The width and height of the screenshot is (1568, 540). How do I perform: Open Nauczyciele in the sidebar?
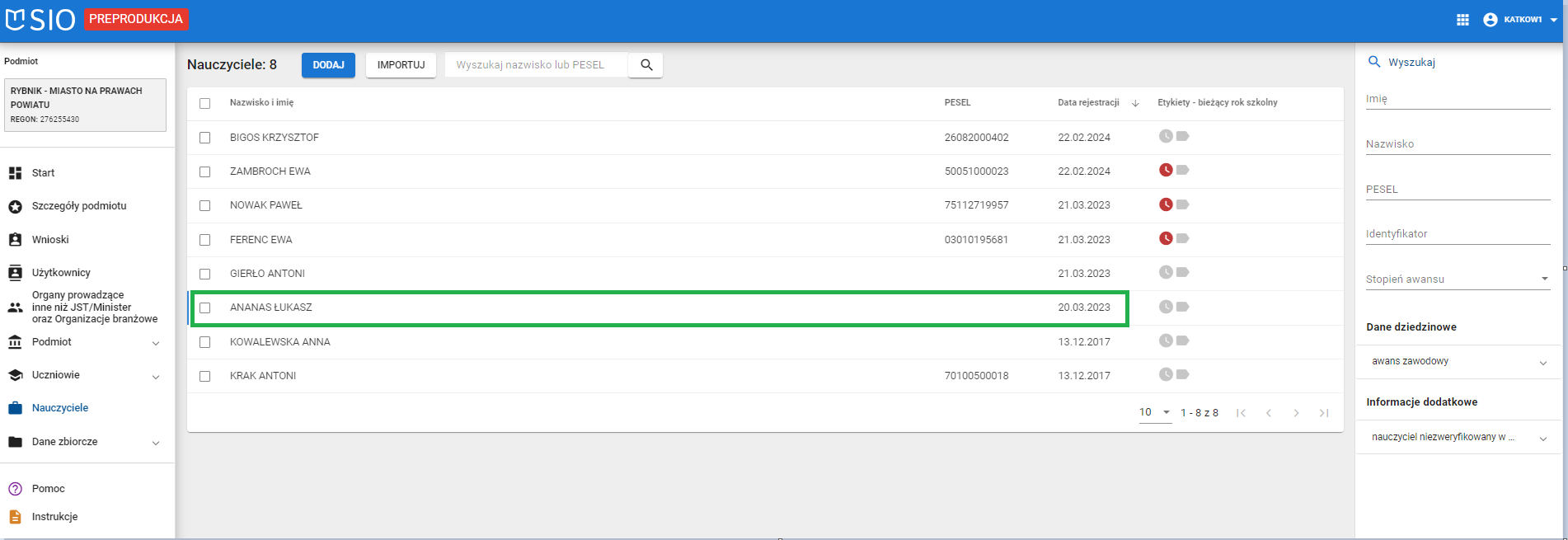click(x=59, y=408)
